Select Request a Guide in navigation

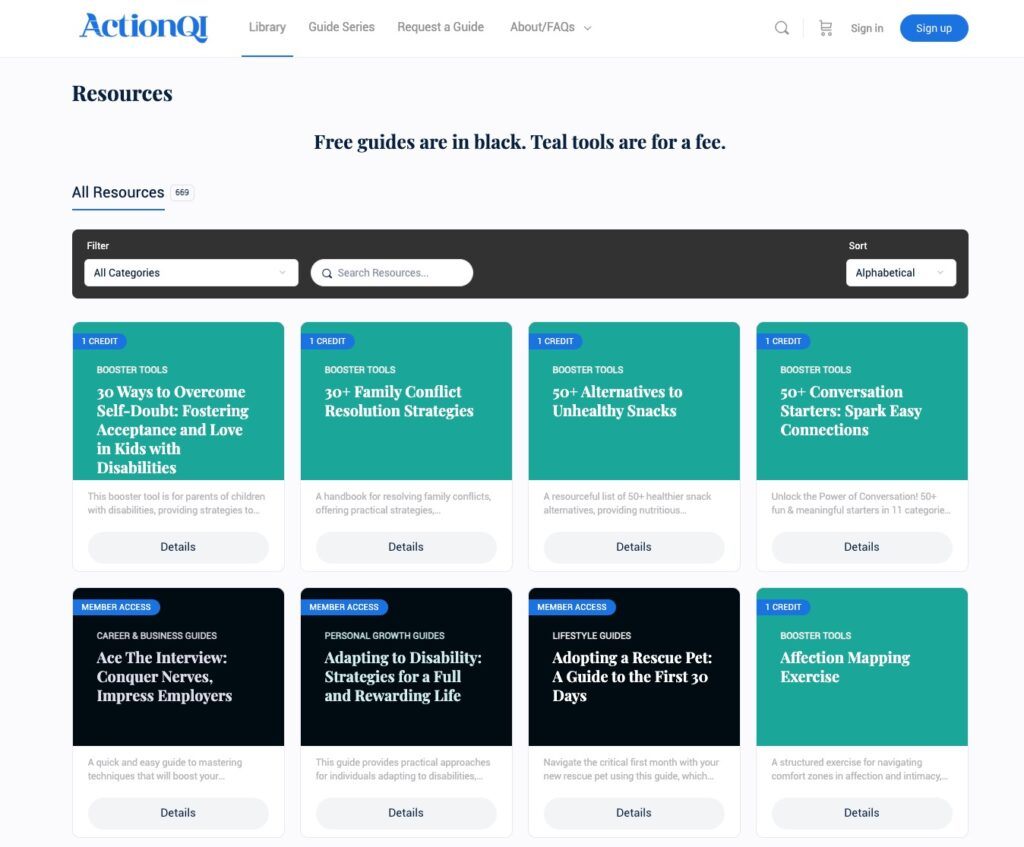click(440, 27)
